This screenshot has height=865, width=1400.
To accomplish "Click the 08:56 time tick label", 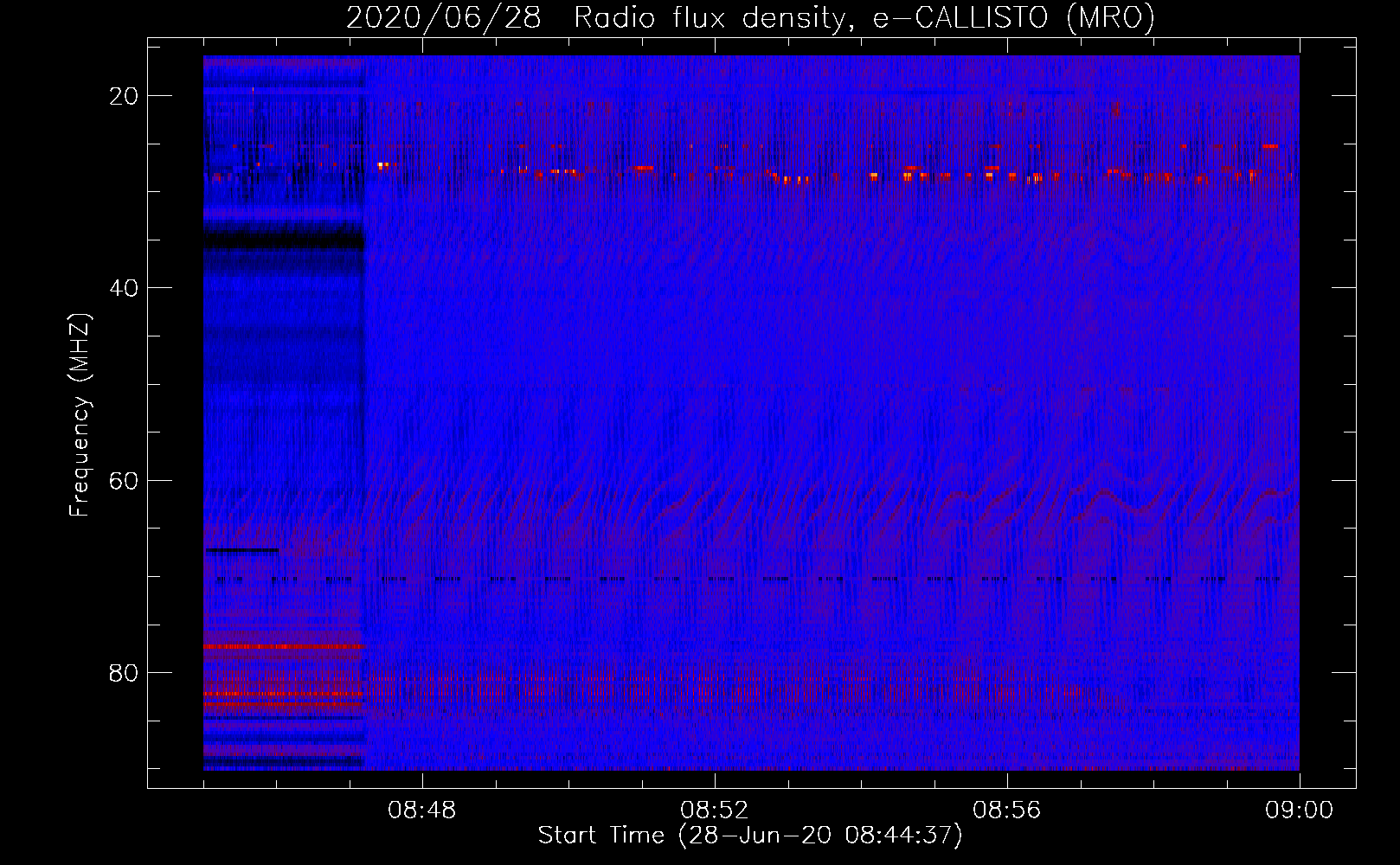I will pyautogui.click(x=1007, y=811).
